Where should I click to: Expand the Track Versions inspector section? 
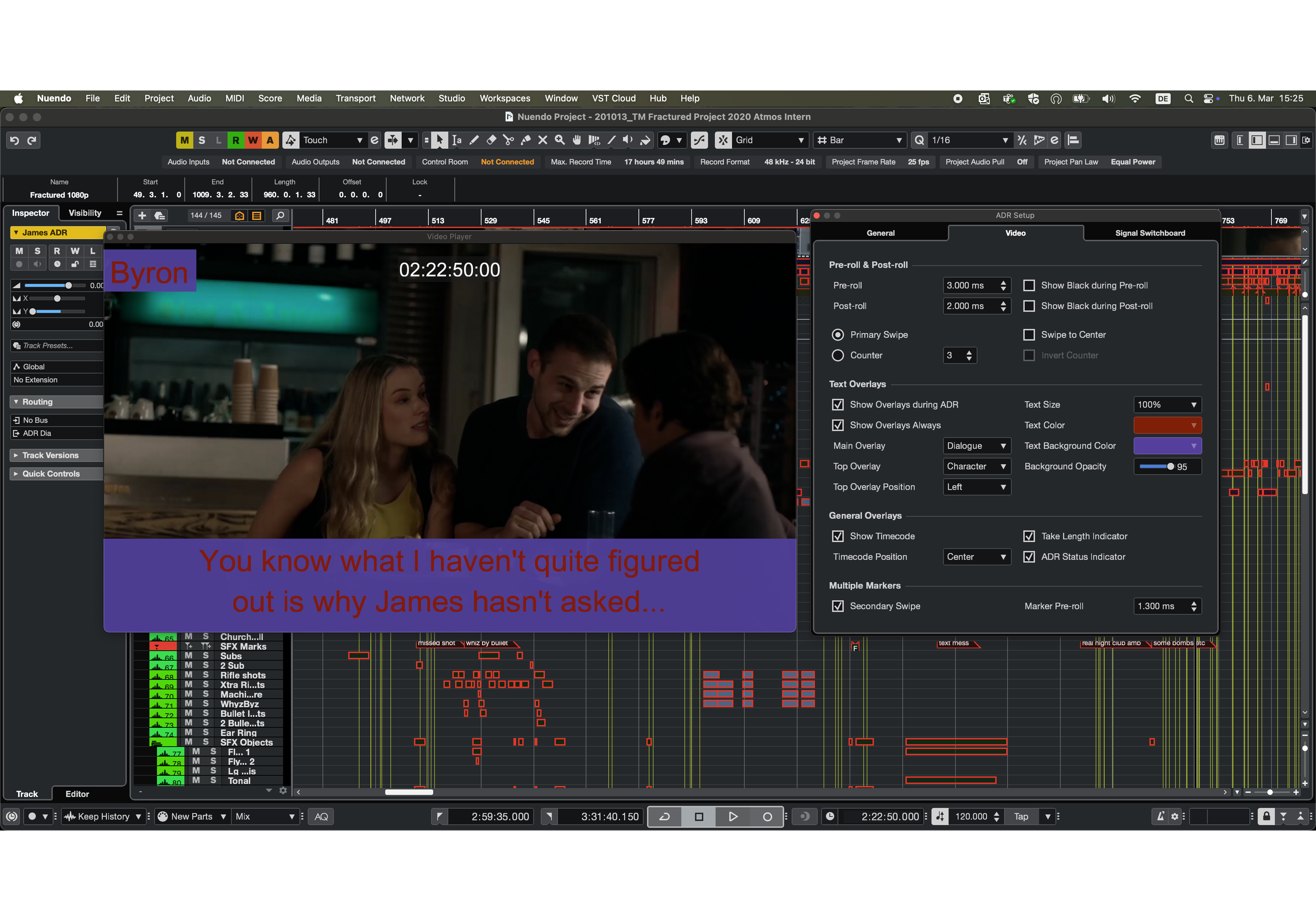(56, 456)
